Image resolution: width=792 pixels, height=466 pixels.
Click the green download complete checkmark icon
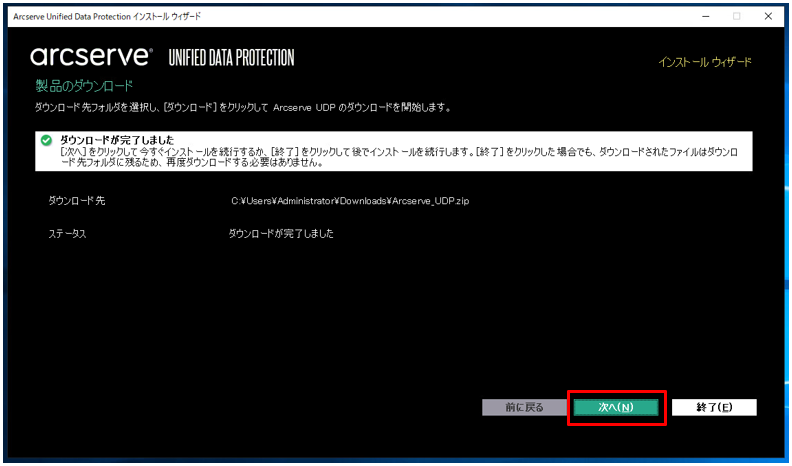pos(46,140)
